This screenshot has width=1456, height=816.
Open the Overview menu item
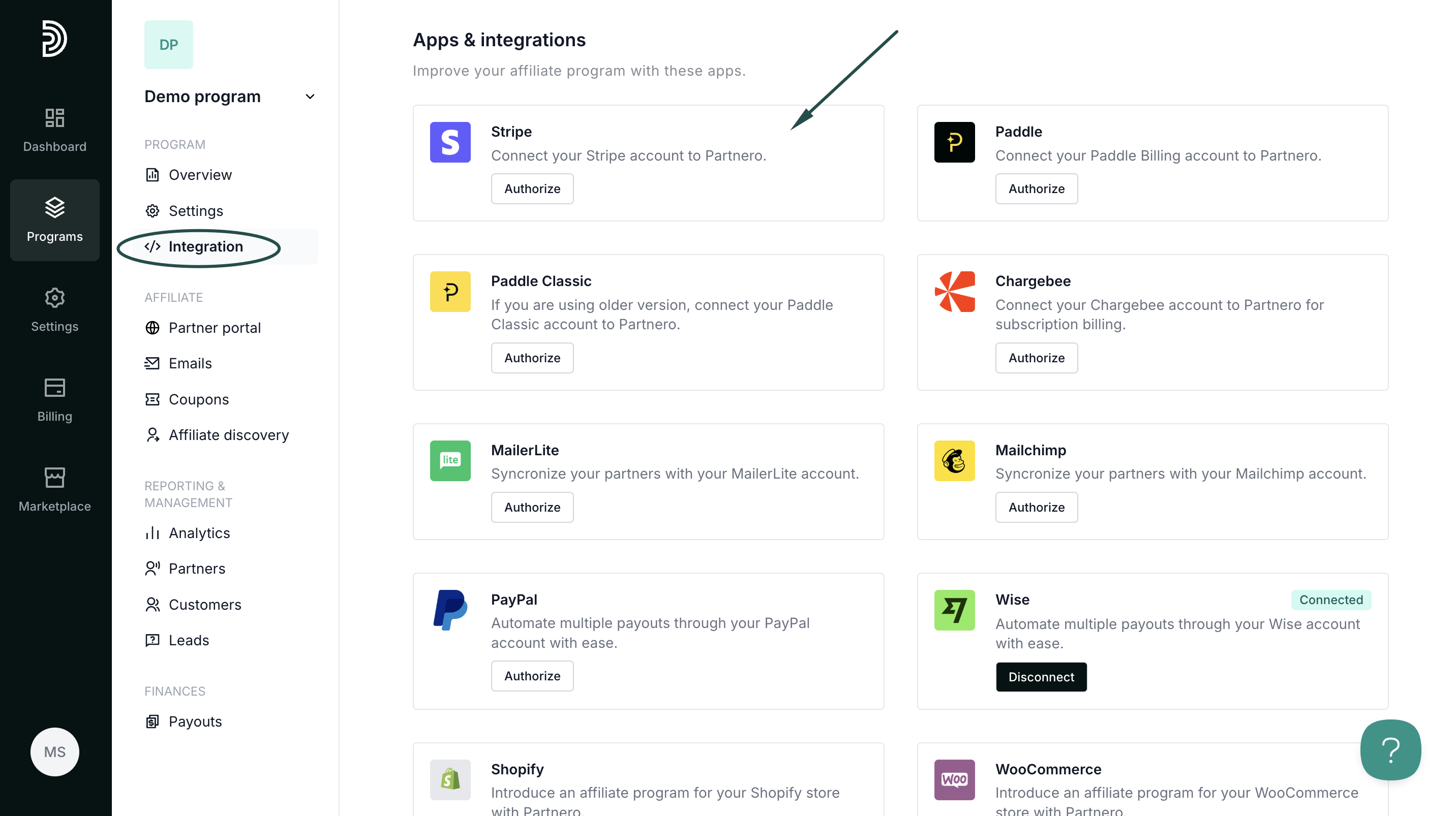200,174
